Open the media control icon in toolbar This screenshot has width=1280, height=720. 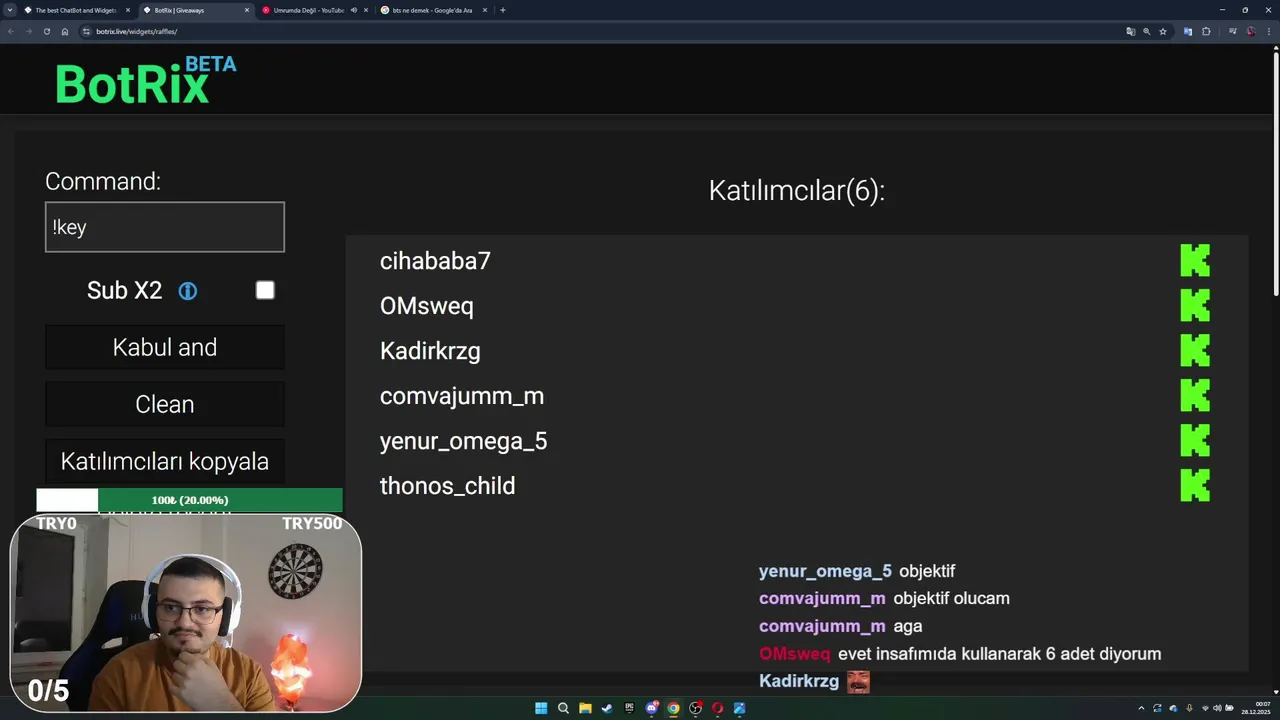point(1232,31)
